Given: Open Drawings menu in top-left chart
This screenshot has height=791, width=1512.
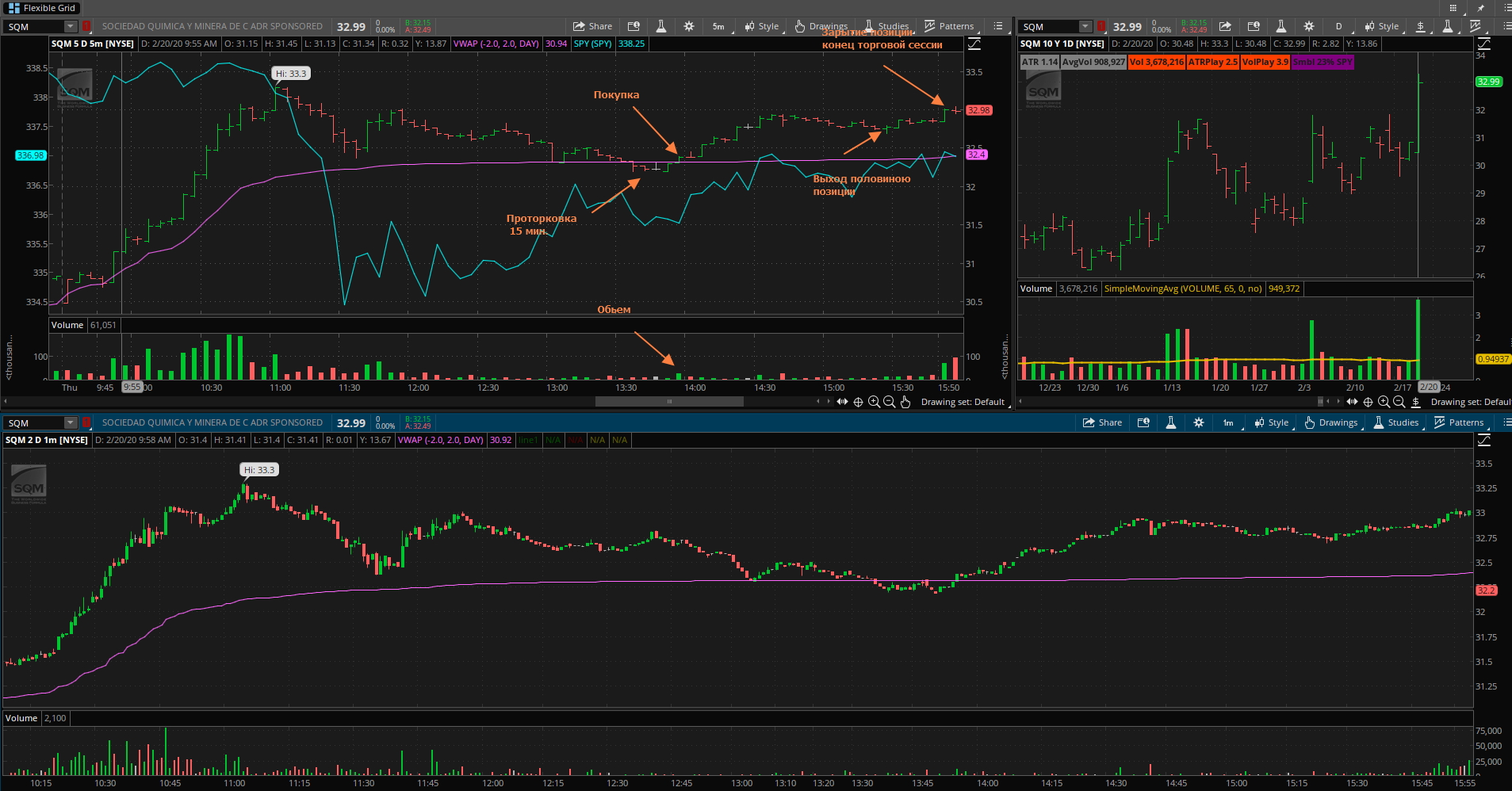Looking at the screenshot, I should pyautogui.click(x=821, y=26).
